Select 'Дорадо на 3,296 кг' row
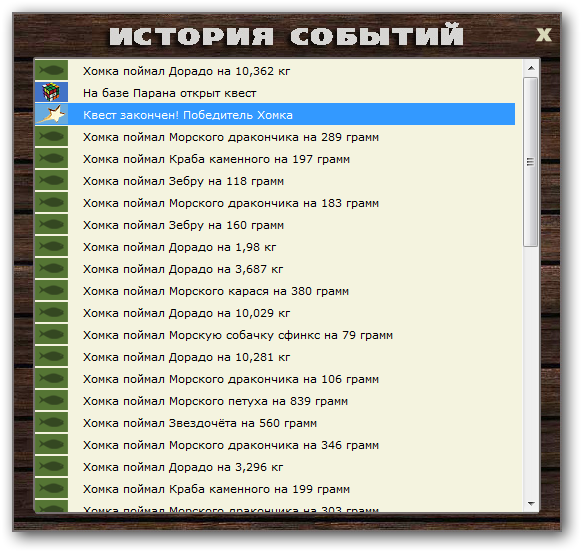582x552 pixels. click(x=275, y=466)
